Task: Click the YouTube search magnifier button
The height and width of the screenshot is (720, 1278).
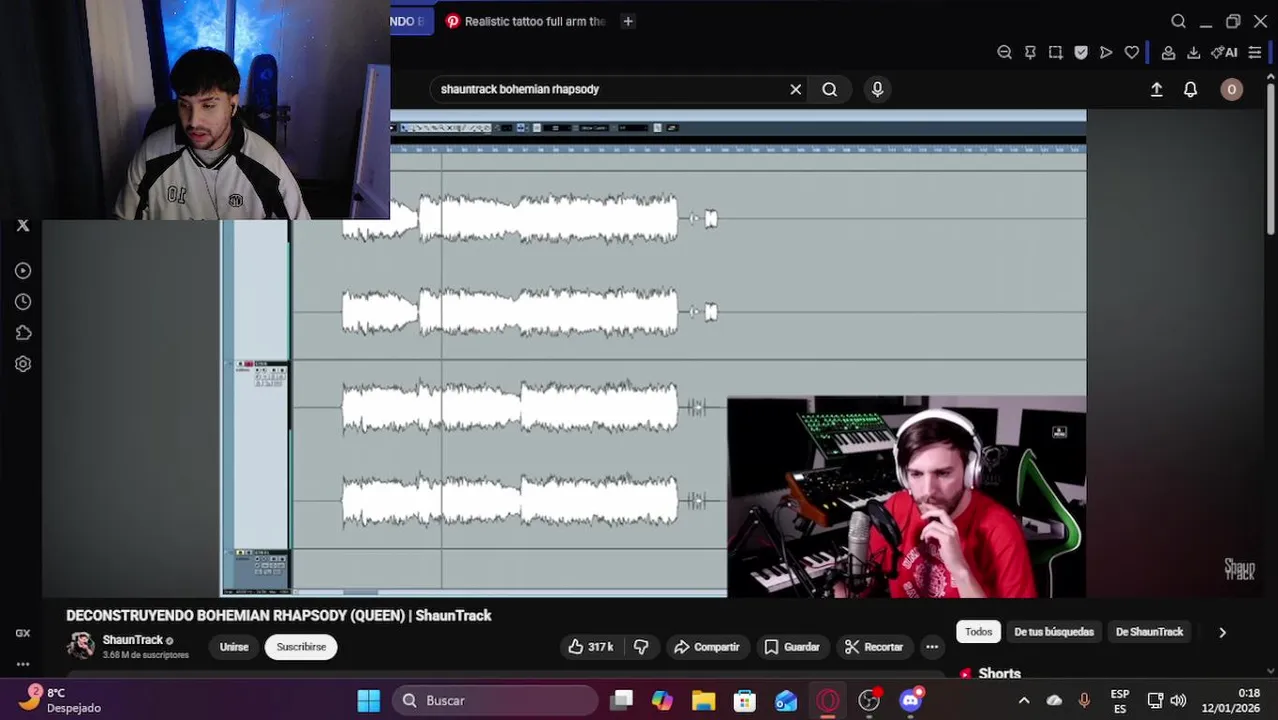Action: 830,89
